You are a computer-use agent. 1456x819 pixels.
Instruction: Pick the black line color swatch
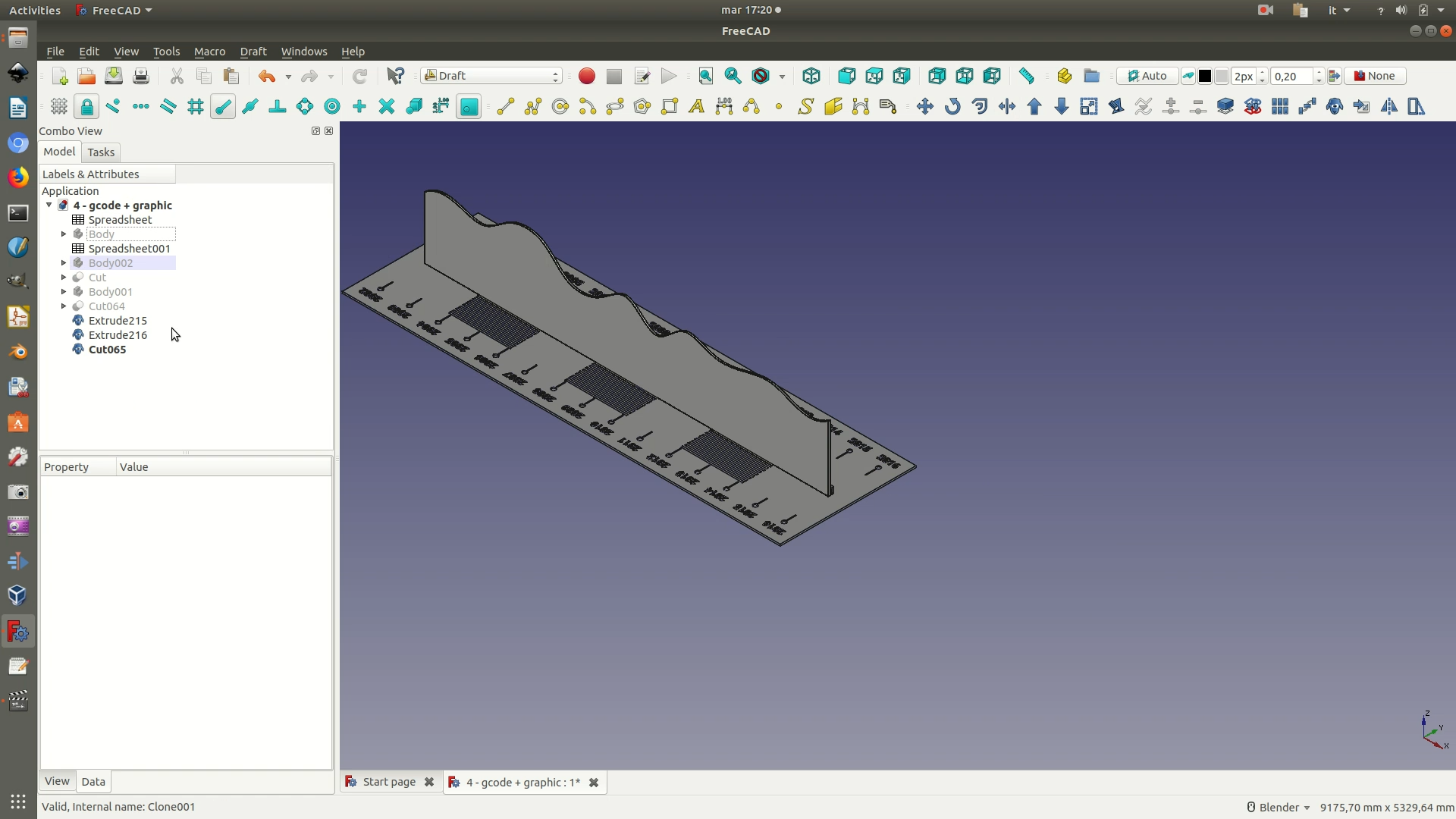pyautogui.click(x=1205, y=76)
